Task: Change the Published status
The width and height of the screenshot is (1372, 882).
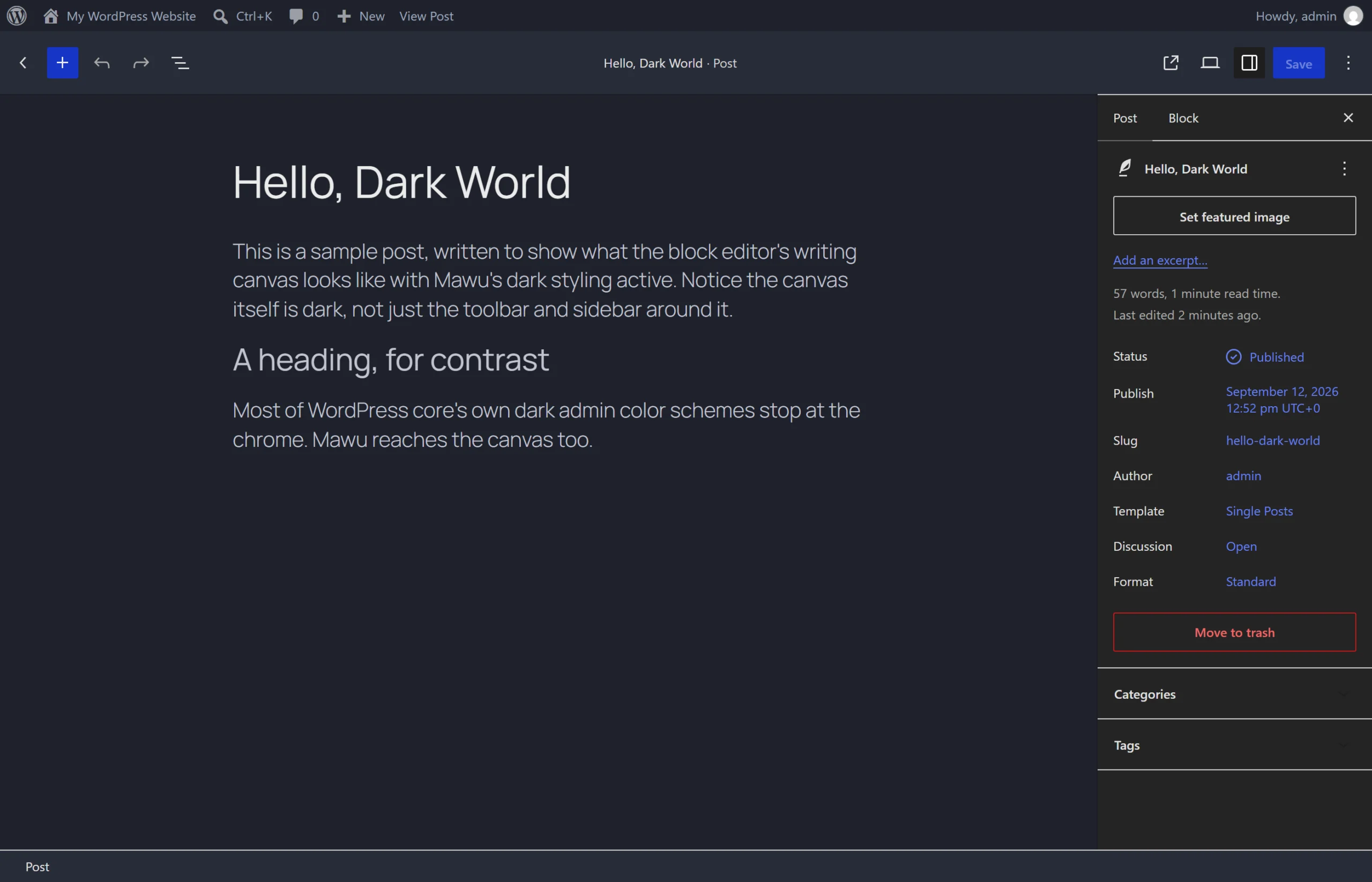Action: (1265, 357)
